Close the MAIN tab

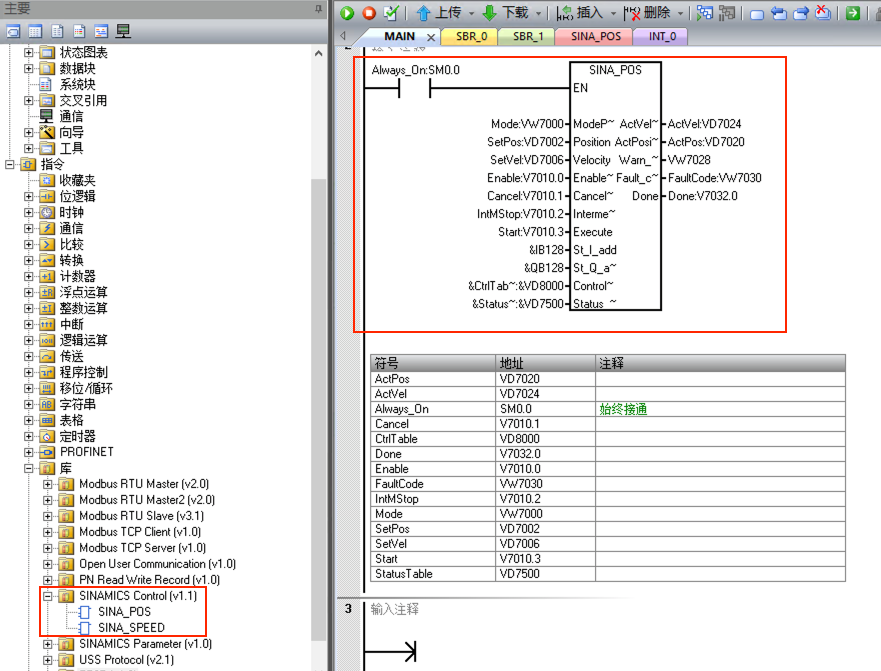coord(431,37)
